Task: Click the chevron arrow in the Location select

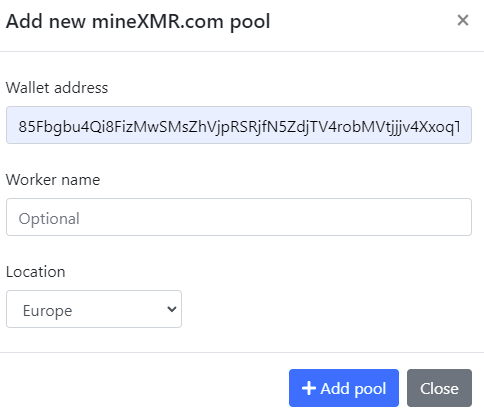Action: 172,309
